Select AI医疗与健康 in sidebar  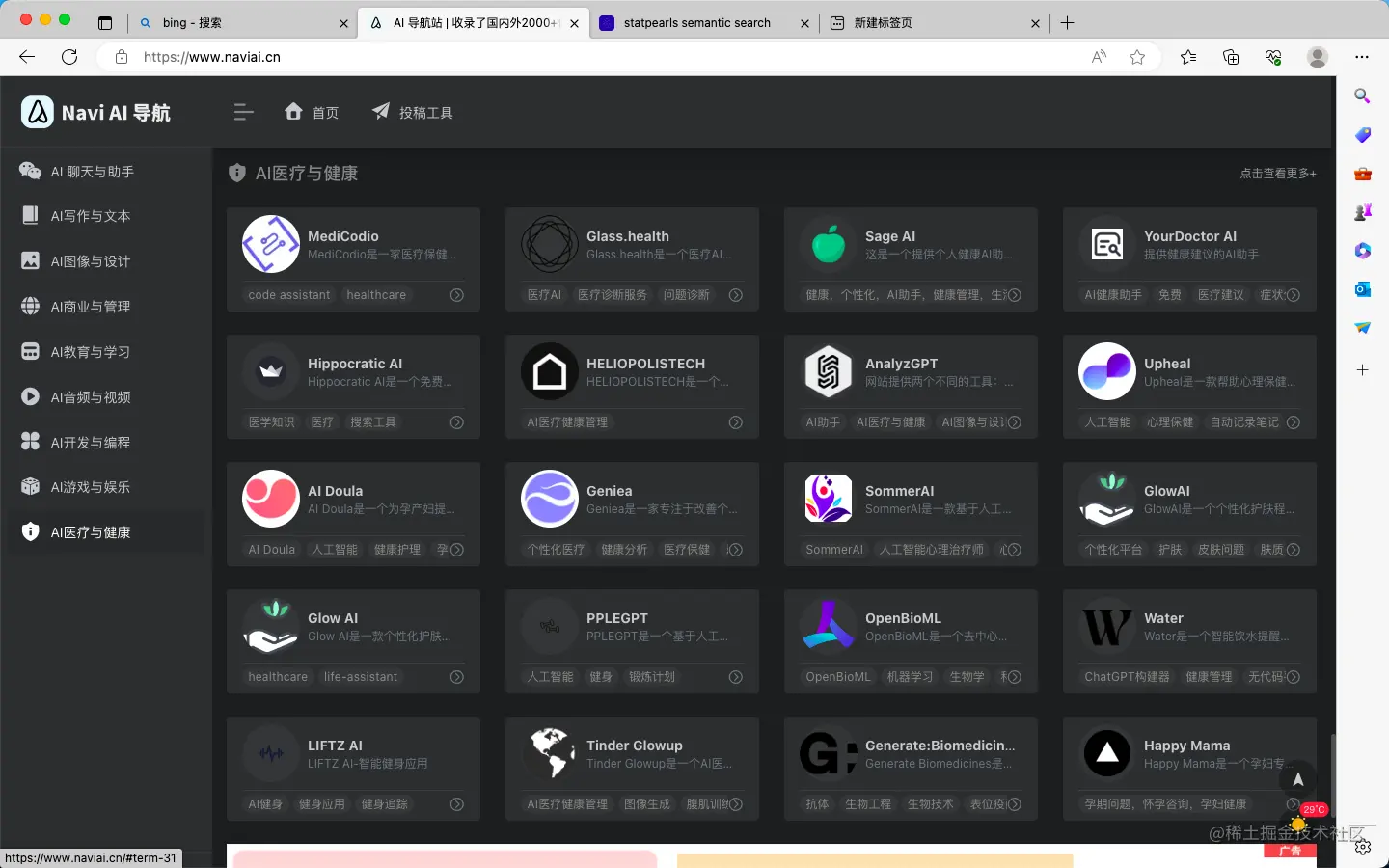(x=106, y=531)
